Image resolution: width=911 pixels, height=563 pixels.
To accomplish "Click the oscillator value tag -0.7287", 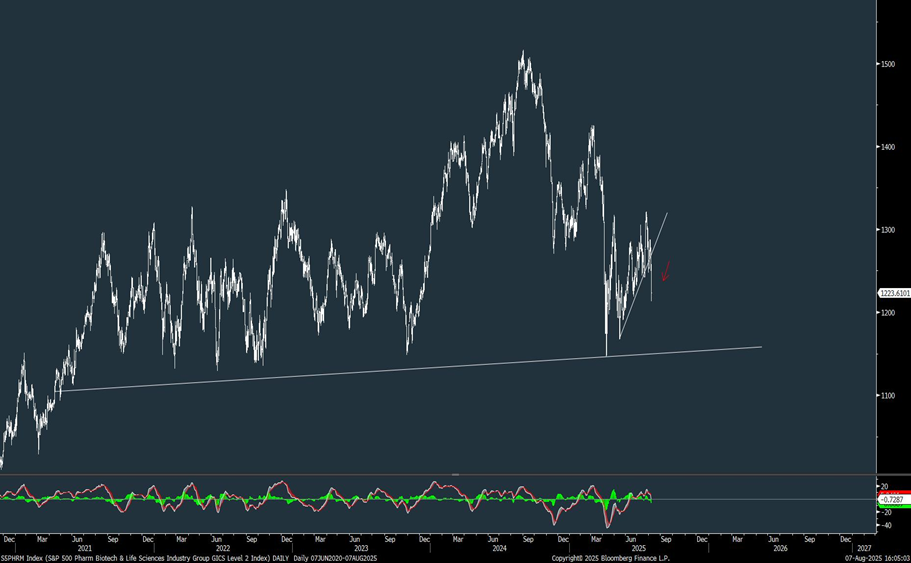I will [892, 498].
